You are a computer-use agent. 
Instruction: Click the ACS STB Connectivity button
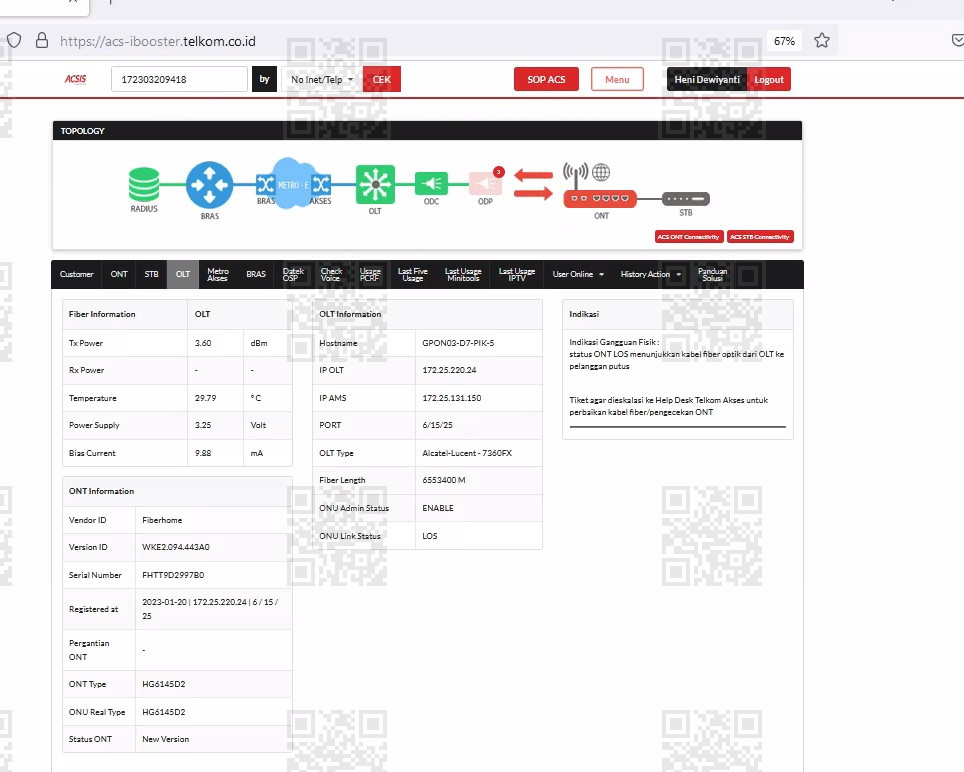[760, 237]
